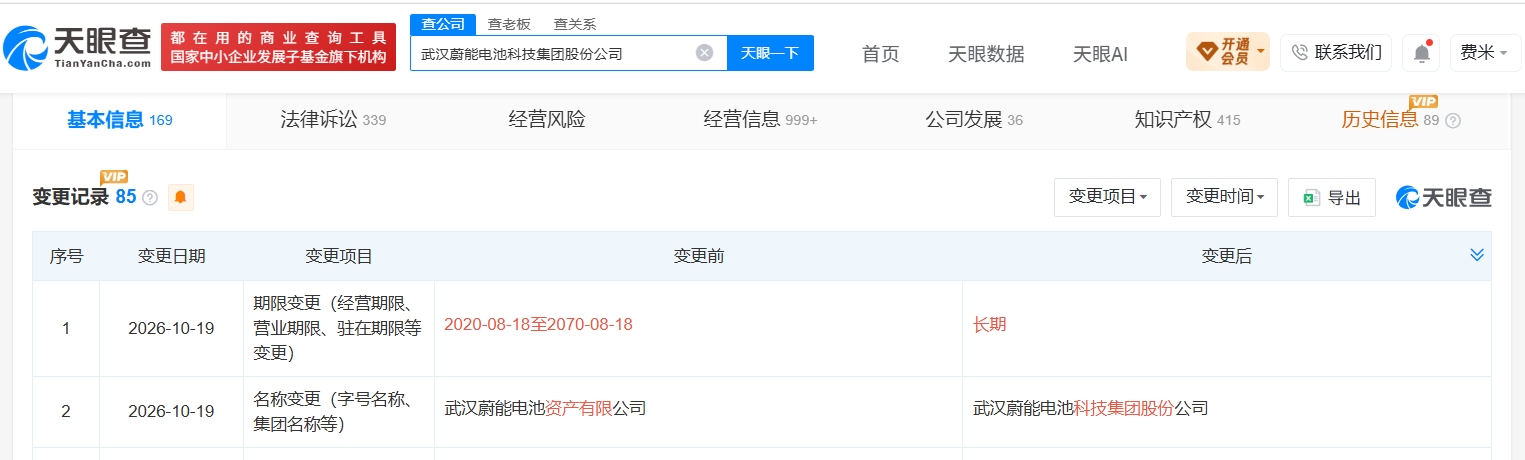
Task: Click 变更记录 section heading
Action: click(x=70, y=197)
